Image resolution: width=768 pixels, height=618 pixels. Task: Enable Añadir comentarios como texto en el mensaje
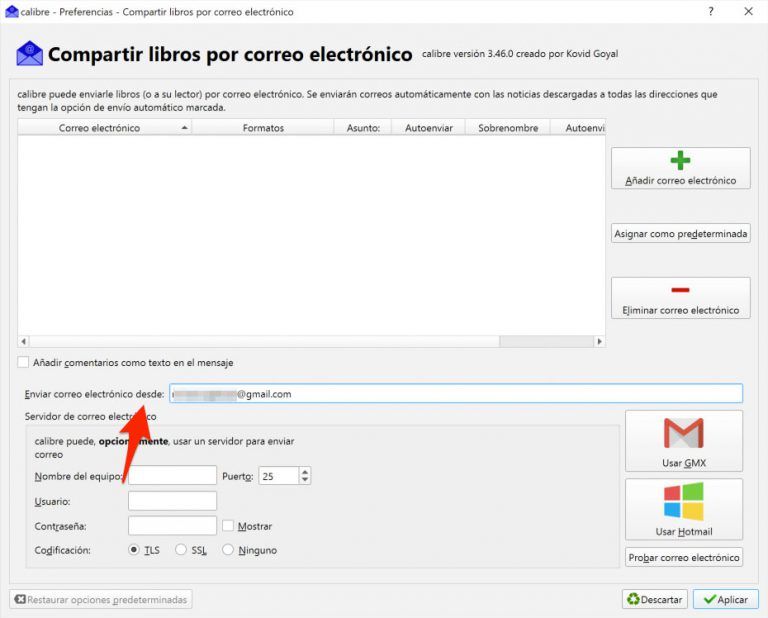coord(23,362)
